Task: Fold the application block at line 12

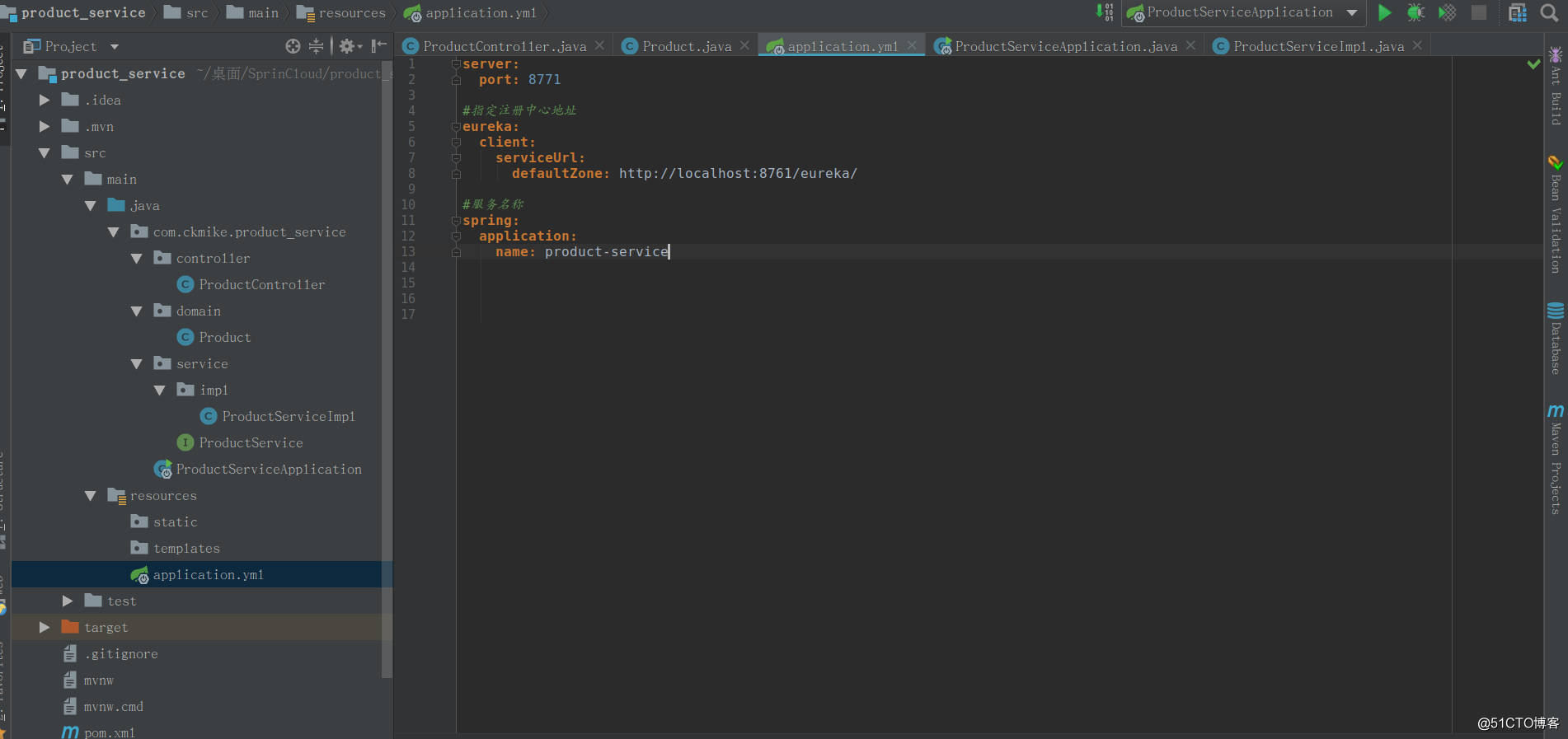Action: pos(455,236)
